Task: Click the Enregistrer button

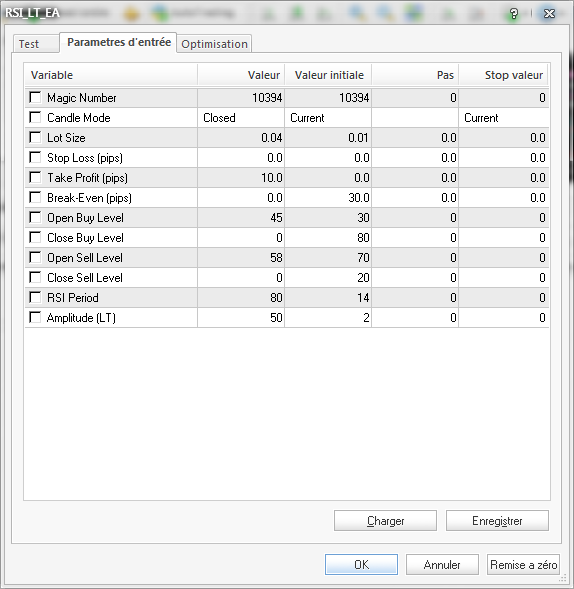Action: coord(497,521)
